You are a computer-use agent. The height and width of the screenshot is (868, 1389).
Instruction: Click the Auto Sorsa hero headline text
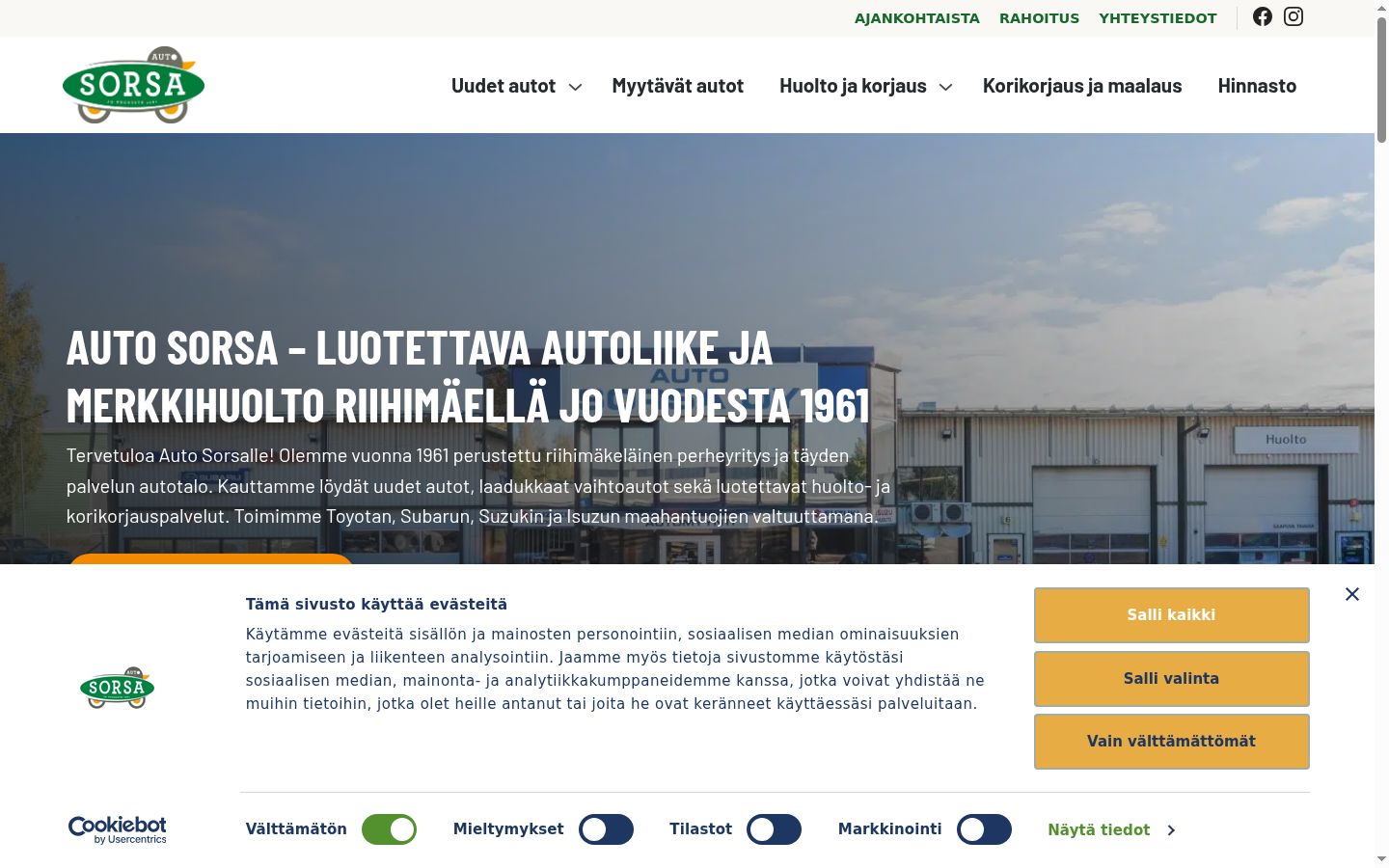pyautogui.click(x=469, y=376)
